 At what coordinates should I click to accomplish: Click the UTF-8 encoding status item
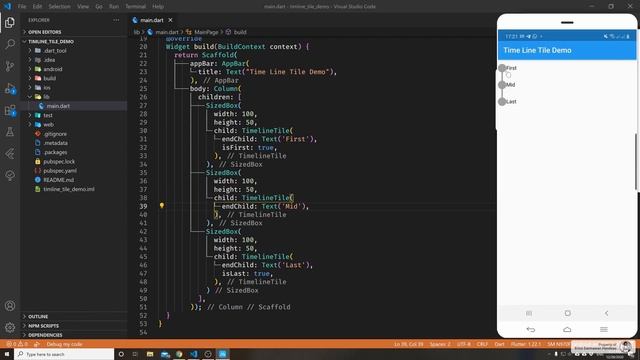coord(464,344)
